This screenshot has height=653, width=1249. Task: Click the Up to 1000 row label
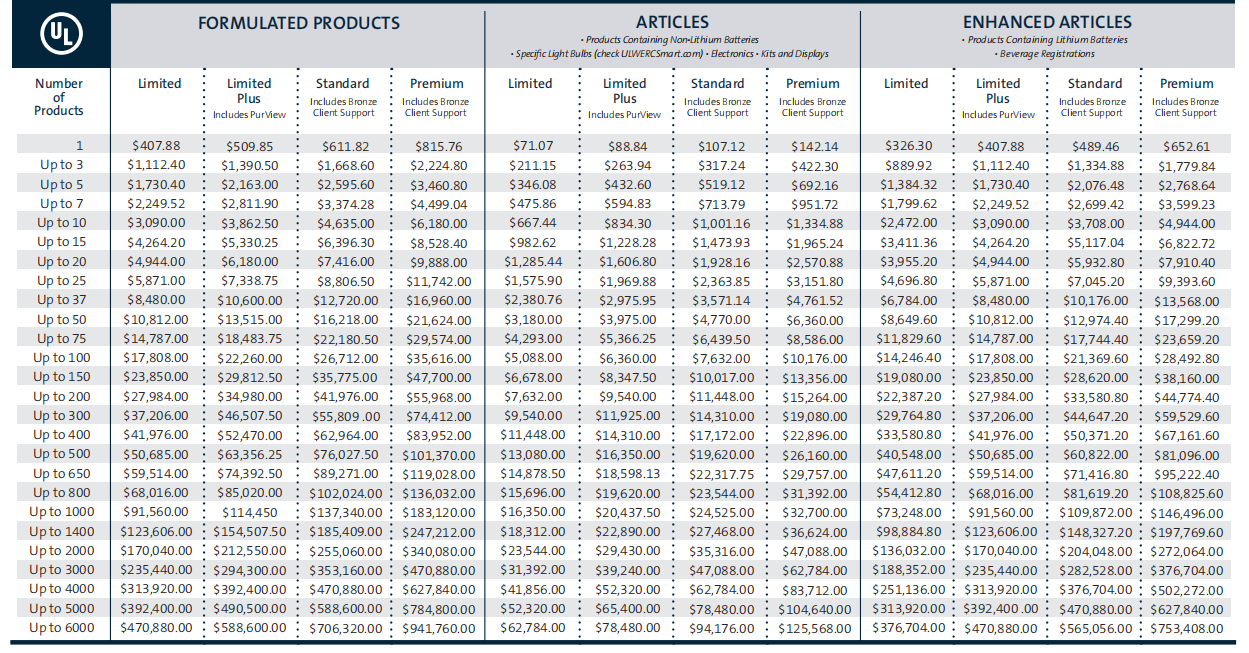click(x=62, y=512)
